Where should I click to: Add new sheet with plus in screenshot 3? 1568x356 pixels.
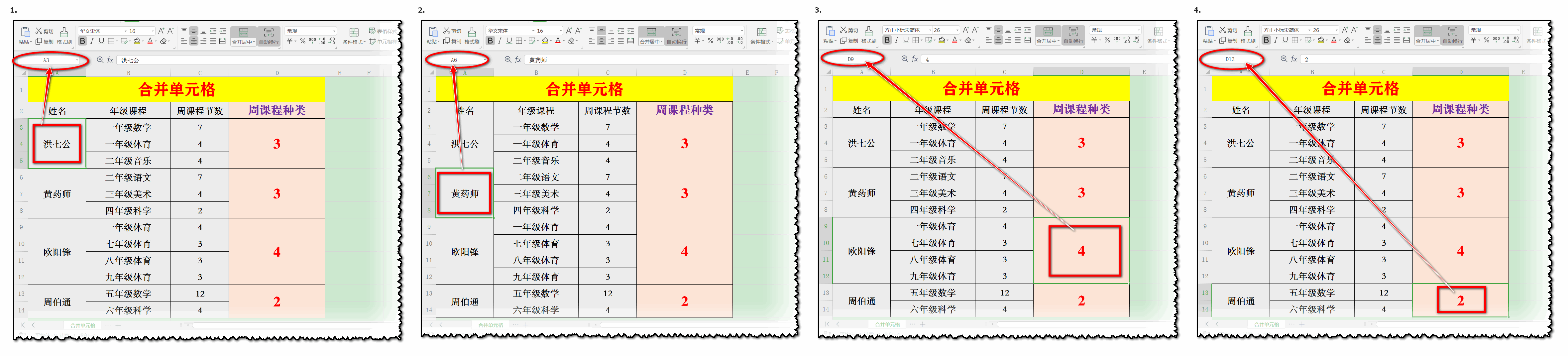(x=923, y=325)
